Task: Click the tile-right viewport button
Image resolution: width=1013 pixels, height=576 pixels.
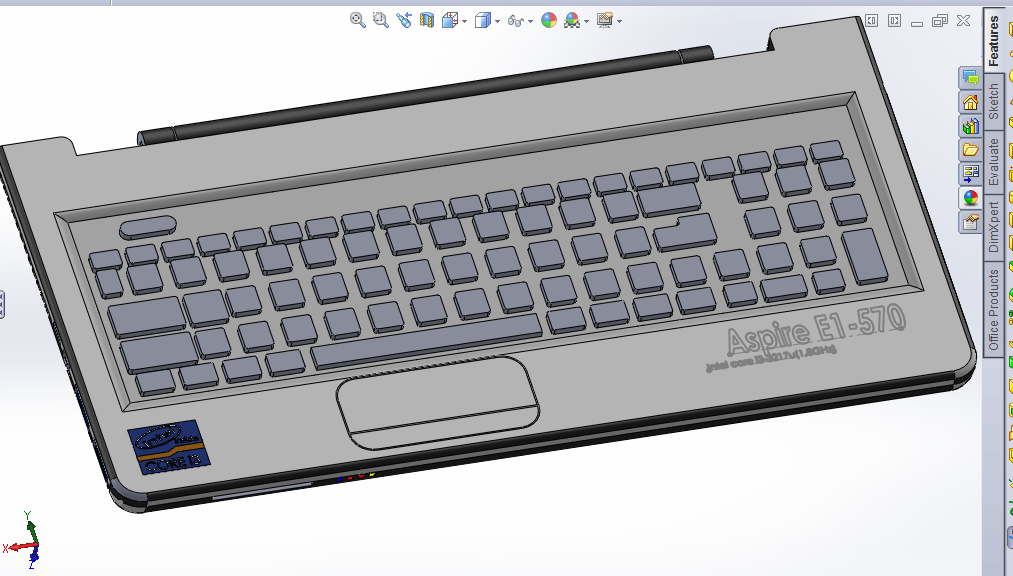Action: [894, 21]
